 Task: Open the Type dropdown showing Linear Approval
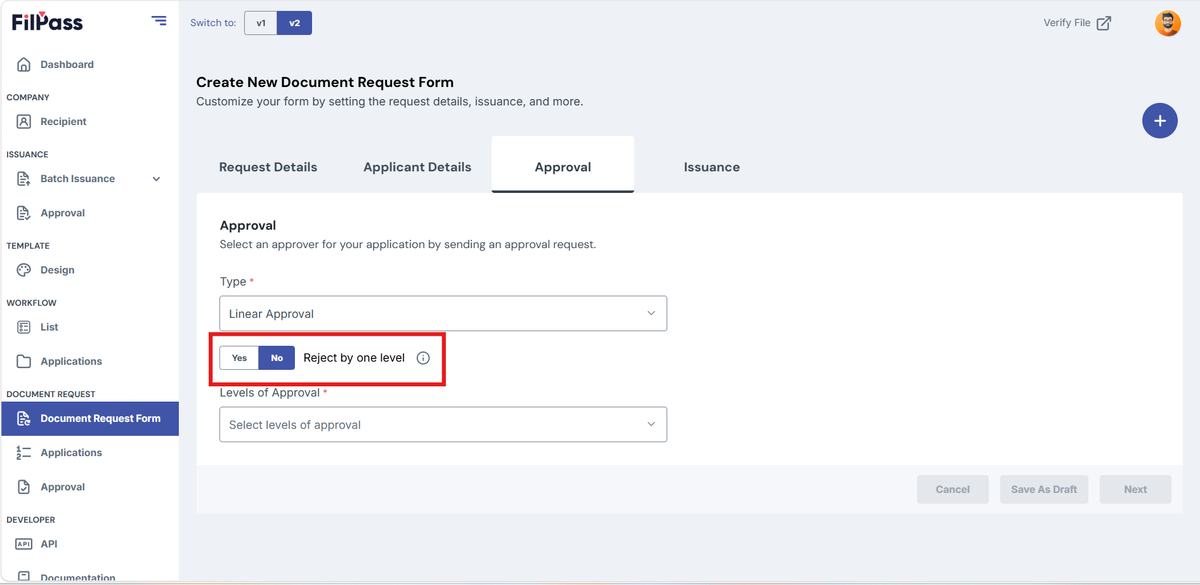[443, 314]
